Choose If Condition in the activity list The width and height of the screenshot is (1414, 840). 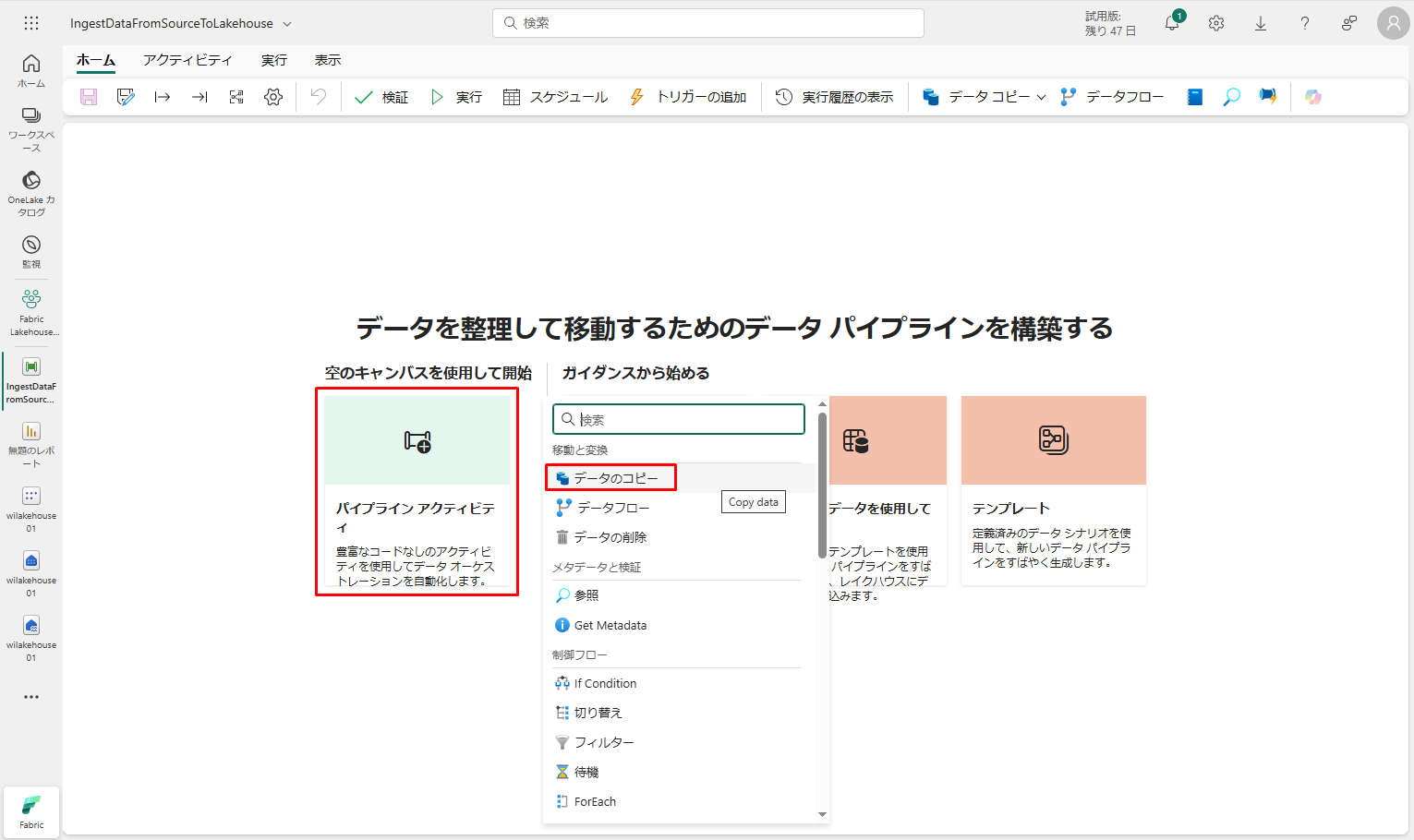[605, 683]
